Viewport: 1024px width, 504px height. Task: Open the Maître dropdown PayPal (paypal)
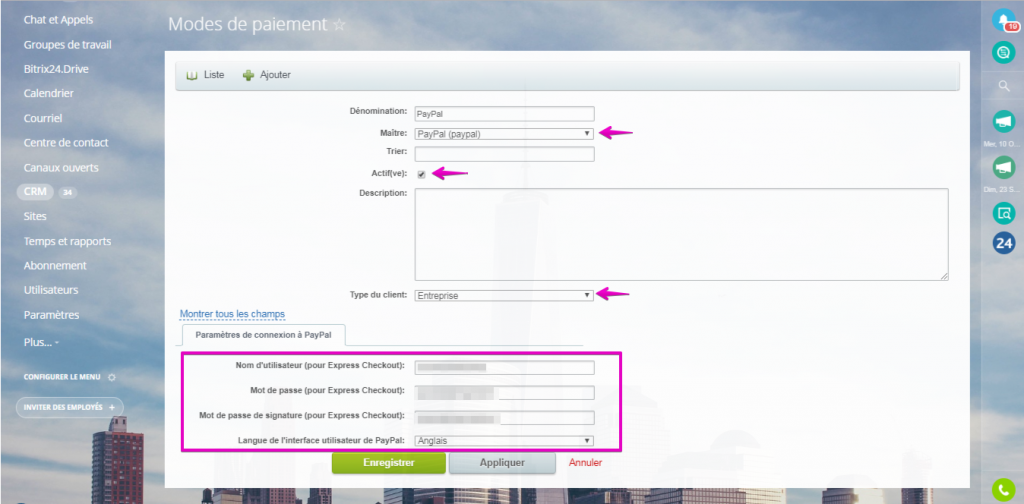coord(504,134)
